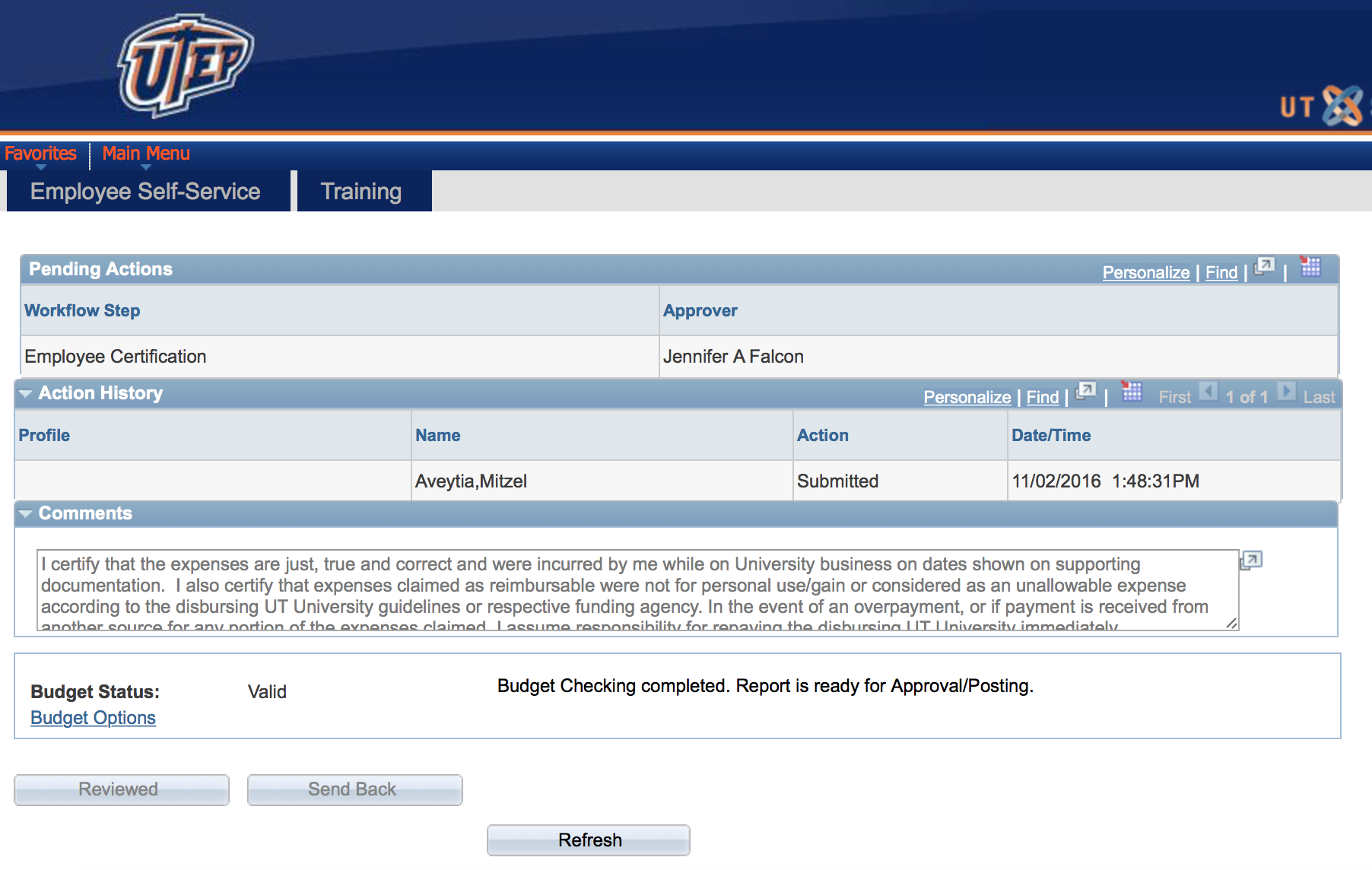Click the 'Valid' budget status value
The width and height of the screenshot is (1372, 870).
(267, 692)
